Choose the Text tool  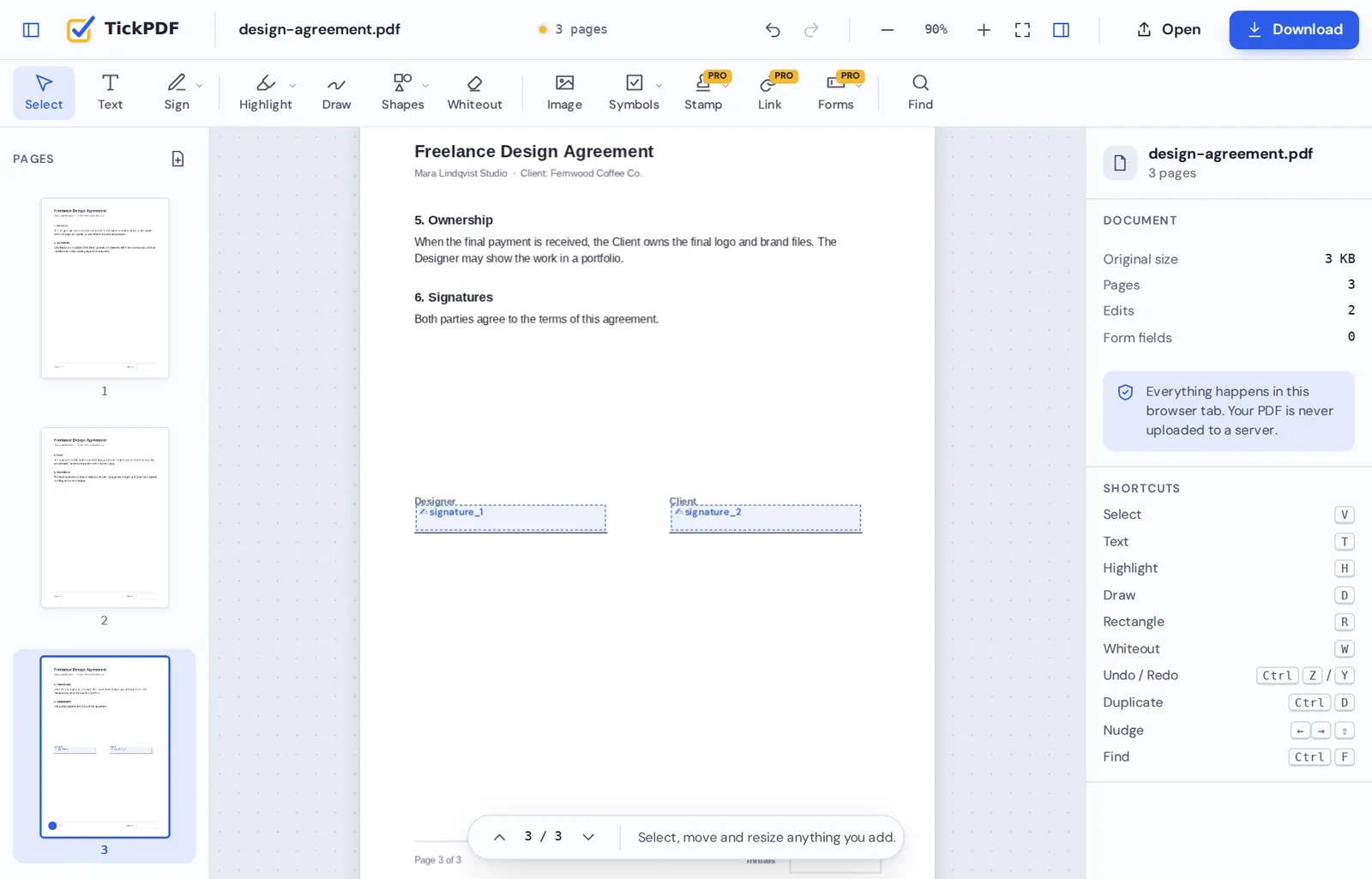coord(110,93)
